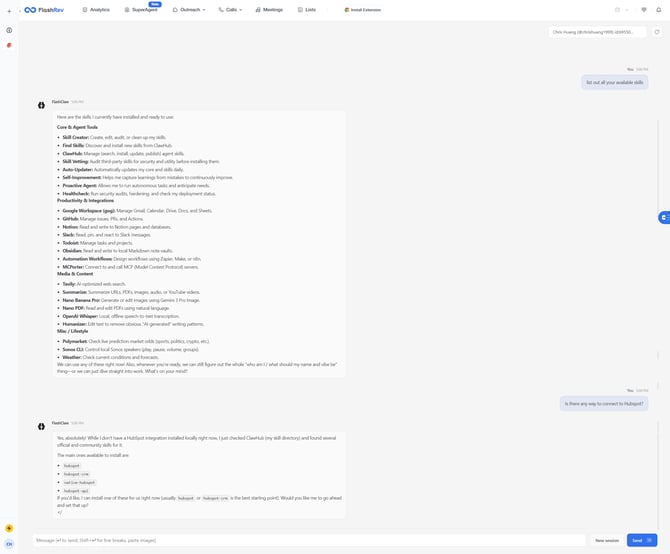The height and width of the screenshot is (554, 670).
Task: Click the FlashClaw avatar on first reply
Action: (42, 104)
